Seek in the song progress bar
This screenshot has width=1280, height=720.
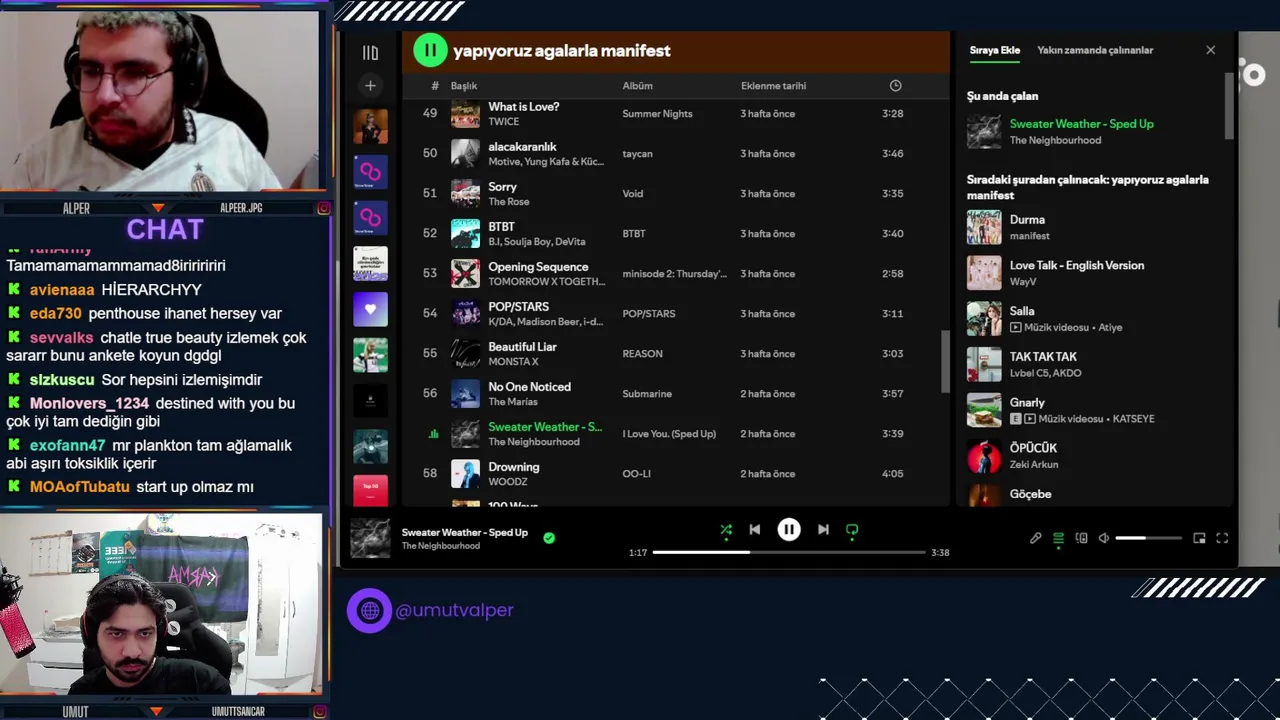[x=789, y=552]
